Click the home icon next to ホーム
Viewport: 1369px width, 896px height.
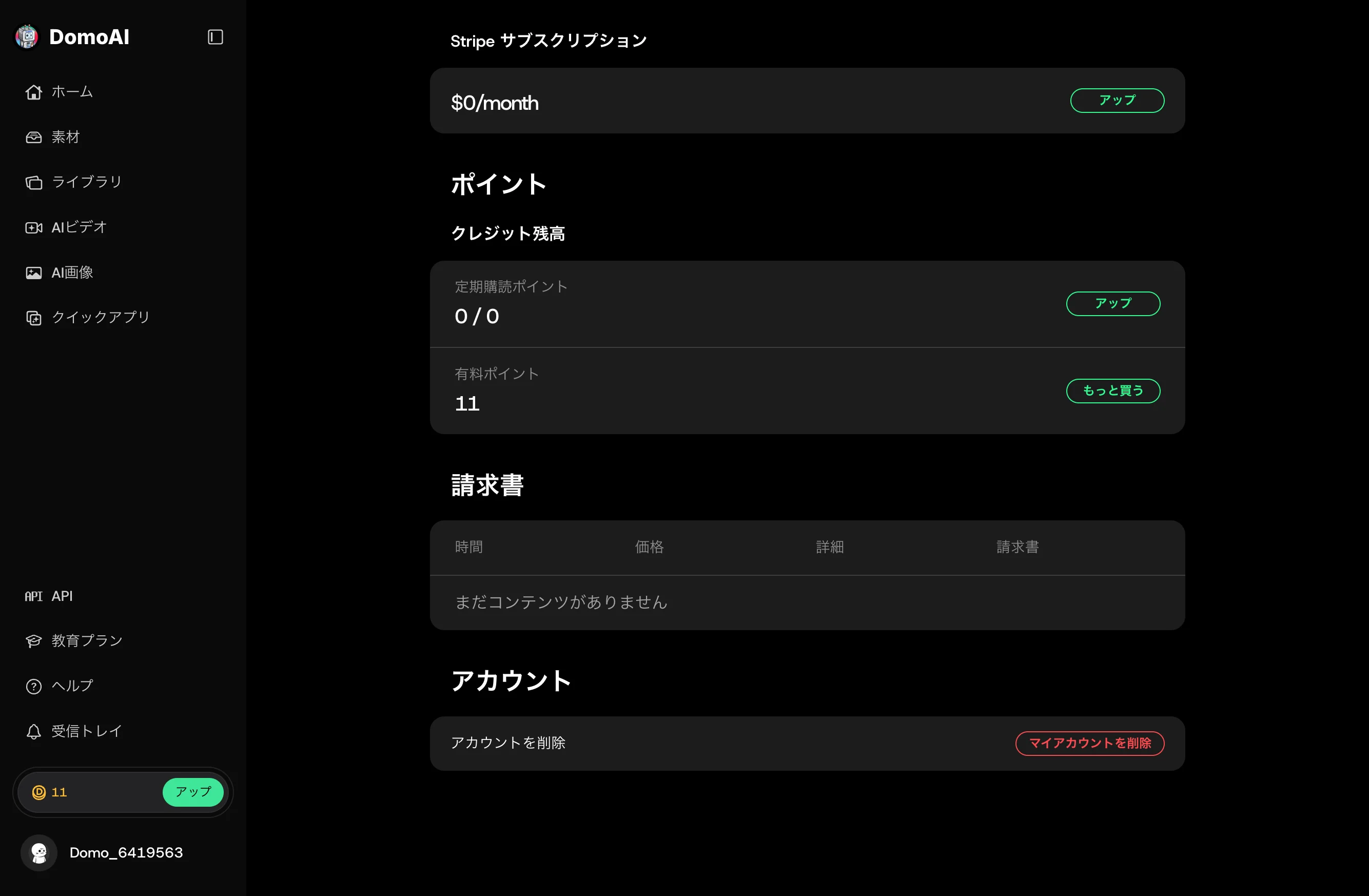(x=34, y=92)
